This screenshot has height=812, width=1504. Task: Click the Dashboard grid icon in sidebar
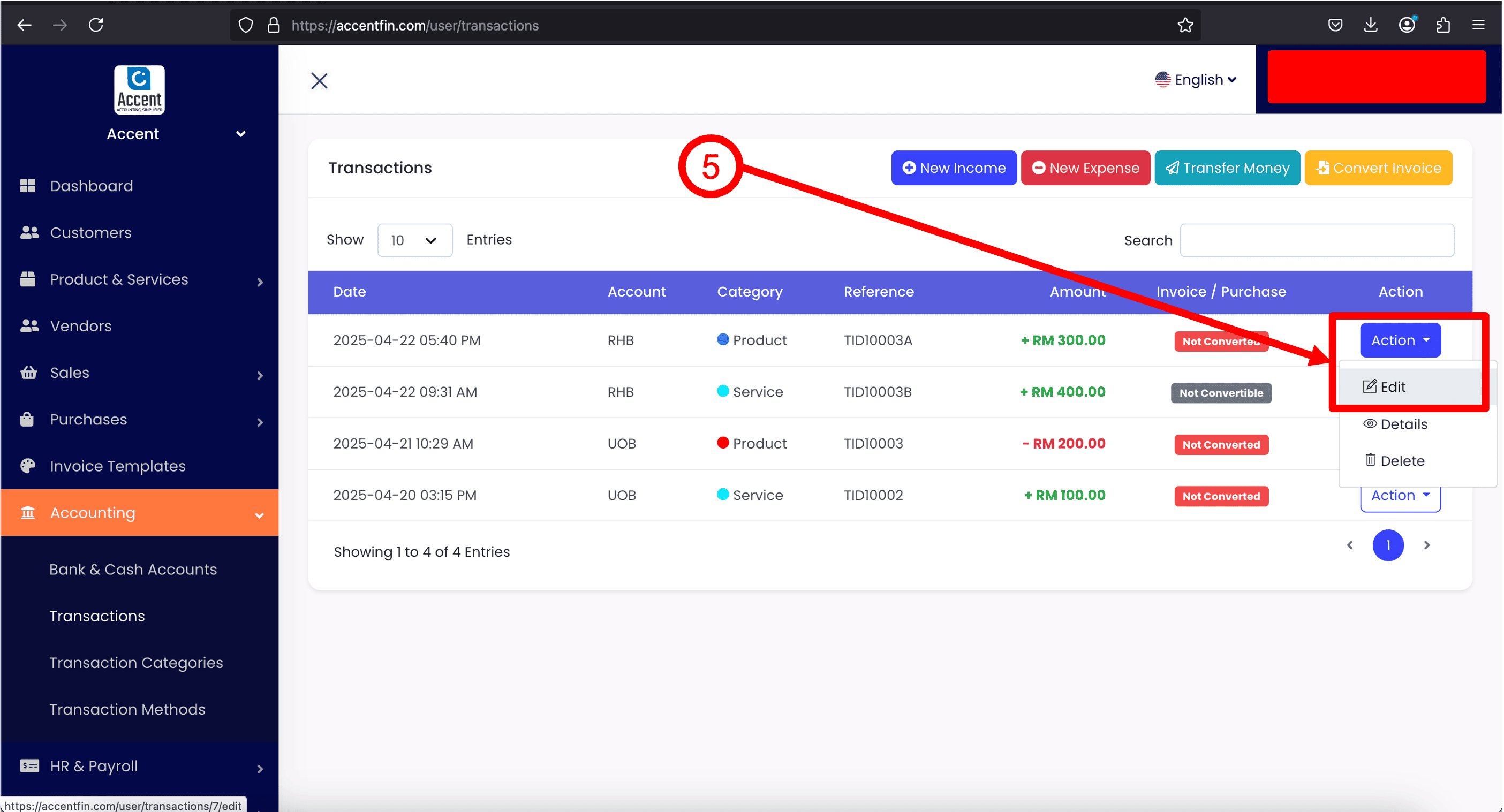[27, 186]
